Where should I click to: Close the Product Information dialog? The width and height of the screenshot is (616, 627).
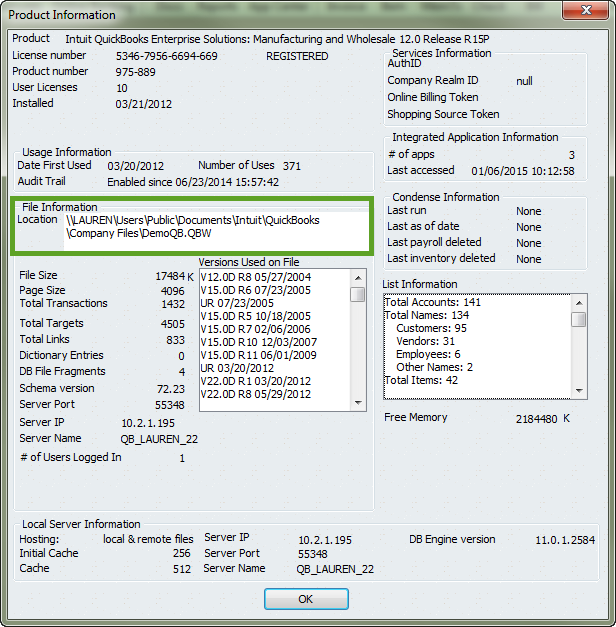tap(586, 10)
